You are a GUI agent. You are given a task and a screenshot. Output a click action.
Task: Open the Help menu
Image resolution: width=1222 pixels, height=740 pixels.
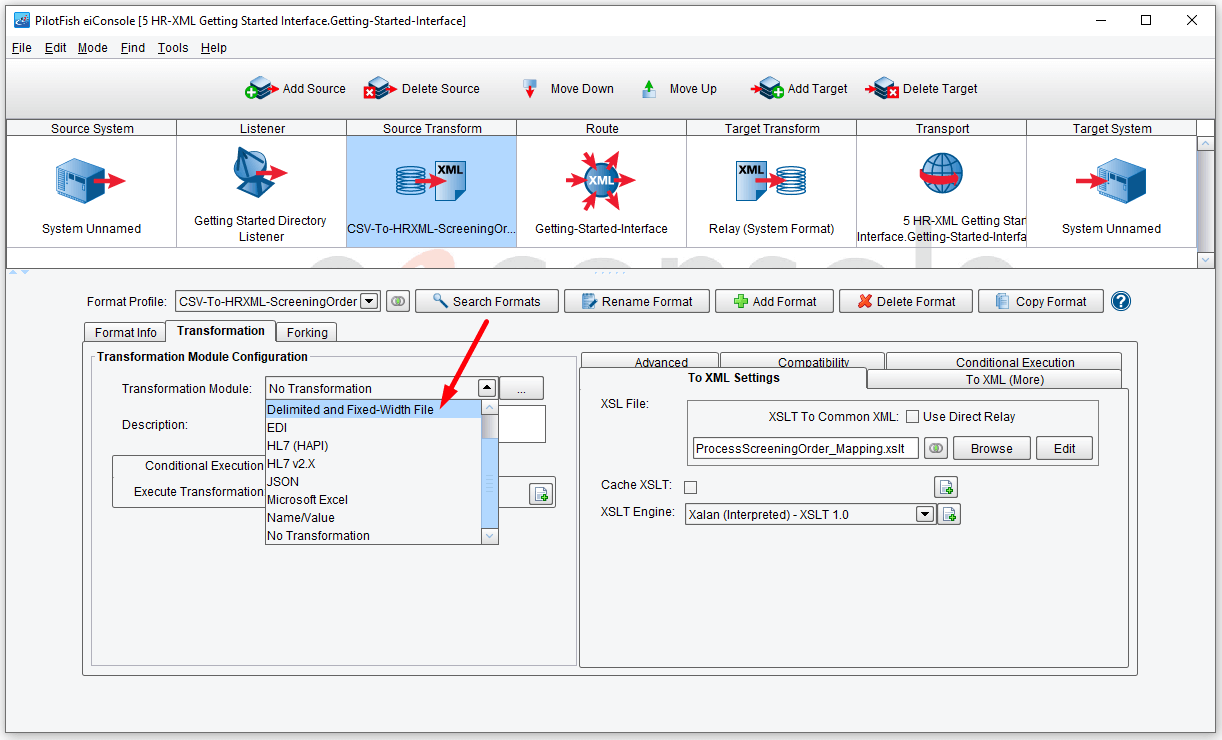[x=213, y=47]
